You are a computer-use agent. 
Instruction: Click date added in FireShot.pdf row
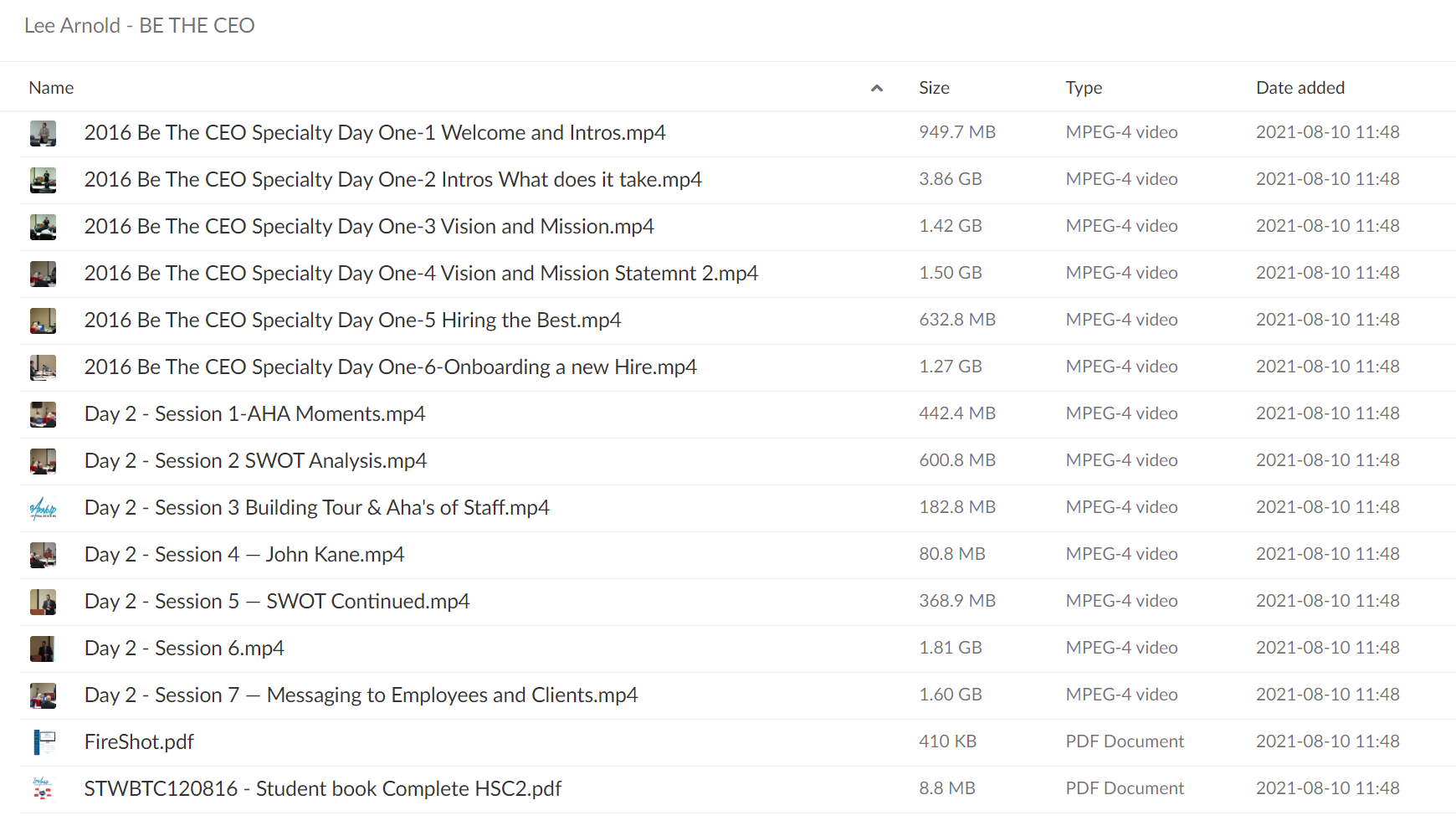click(1328, 741)
